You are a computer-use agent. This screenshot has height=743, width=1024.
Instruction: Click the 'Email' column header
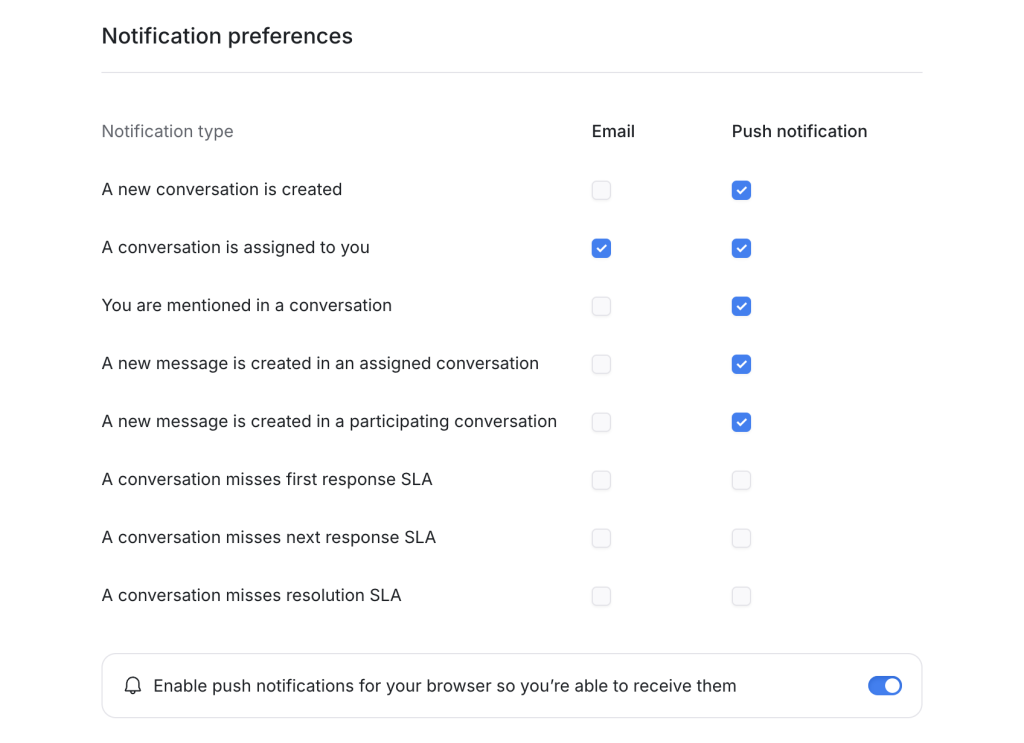click(613, 131)
